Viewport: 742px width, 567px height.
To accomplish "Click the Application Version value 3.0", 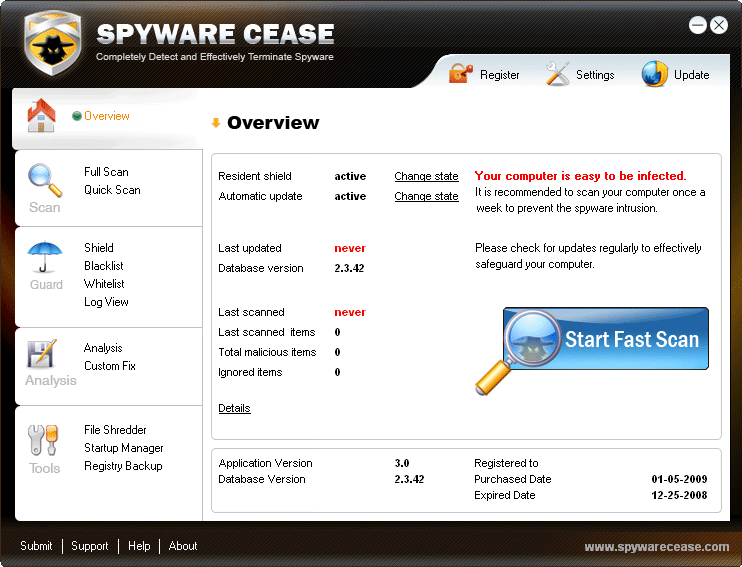I will tap(402, 463).
